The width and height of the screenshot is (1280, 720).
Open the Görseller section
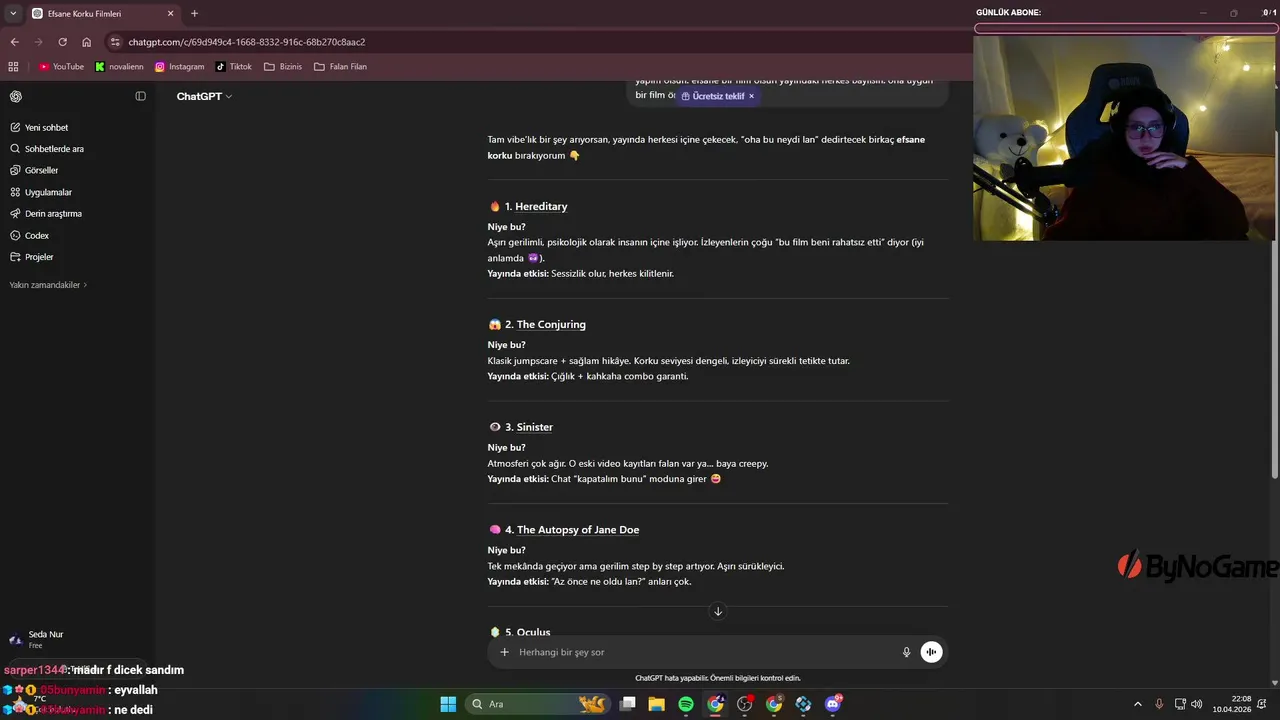34,171
